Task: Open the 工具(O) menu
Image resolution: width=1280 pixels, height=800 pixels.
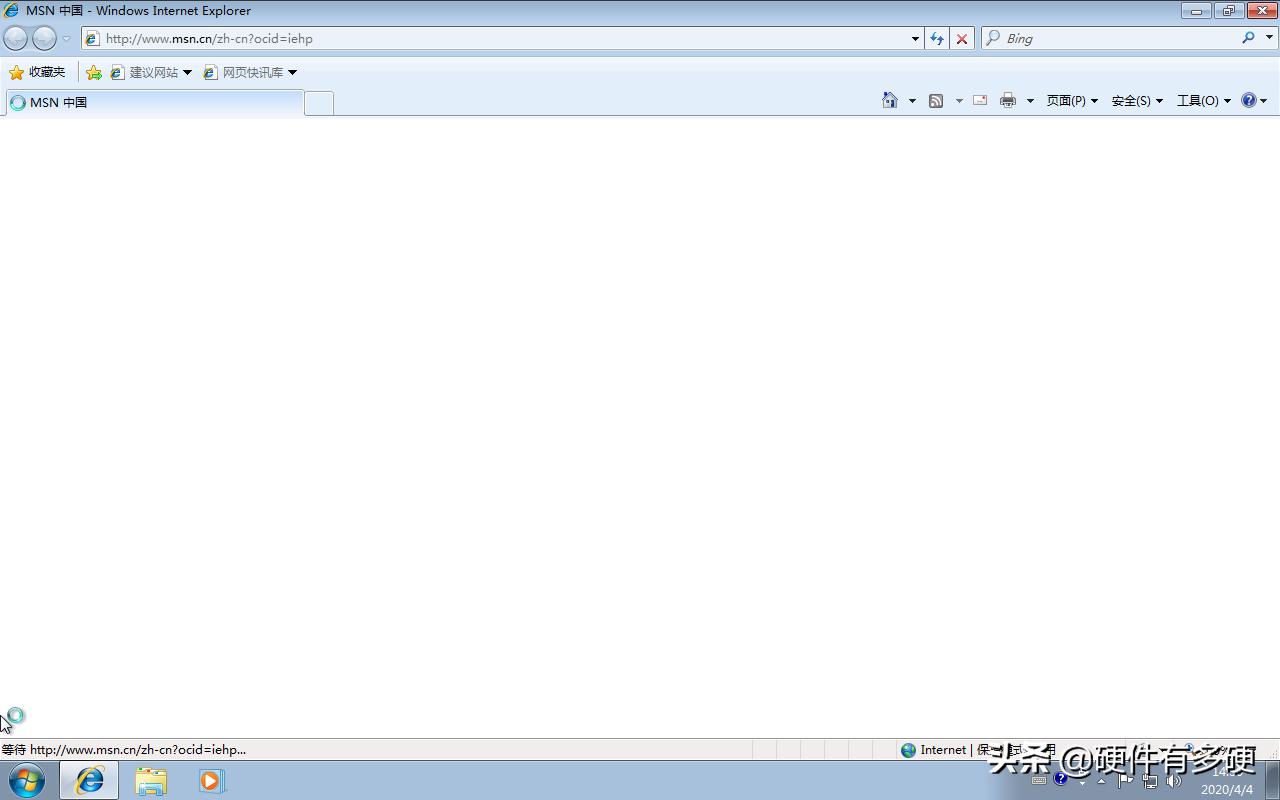Action: tap(1204, 100)
